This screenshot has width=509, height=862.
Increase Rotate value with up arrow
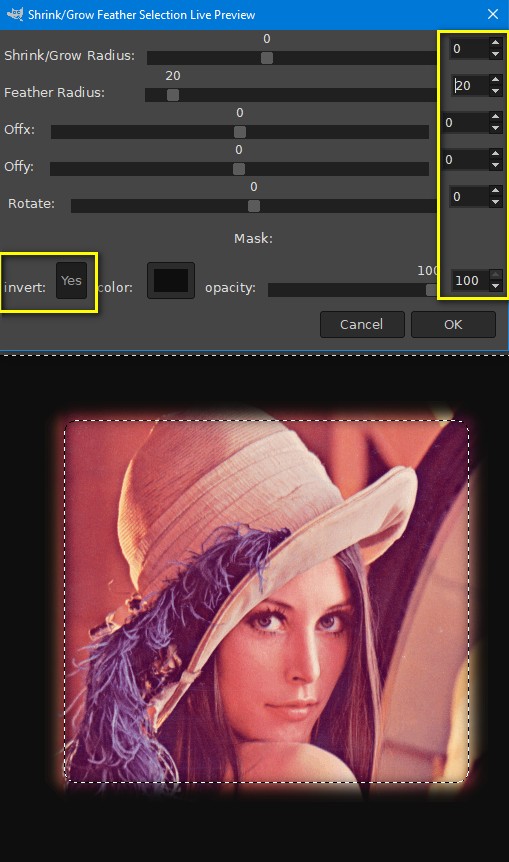click(495, 190)
